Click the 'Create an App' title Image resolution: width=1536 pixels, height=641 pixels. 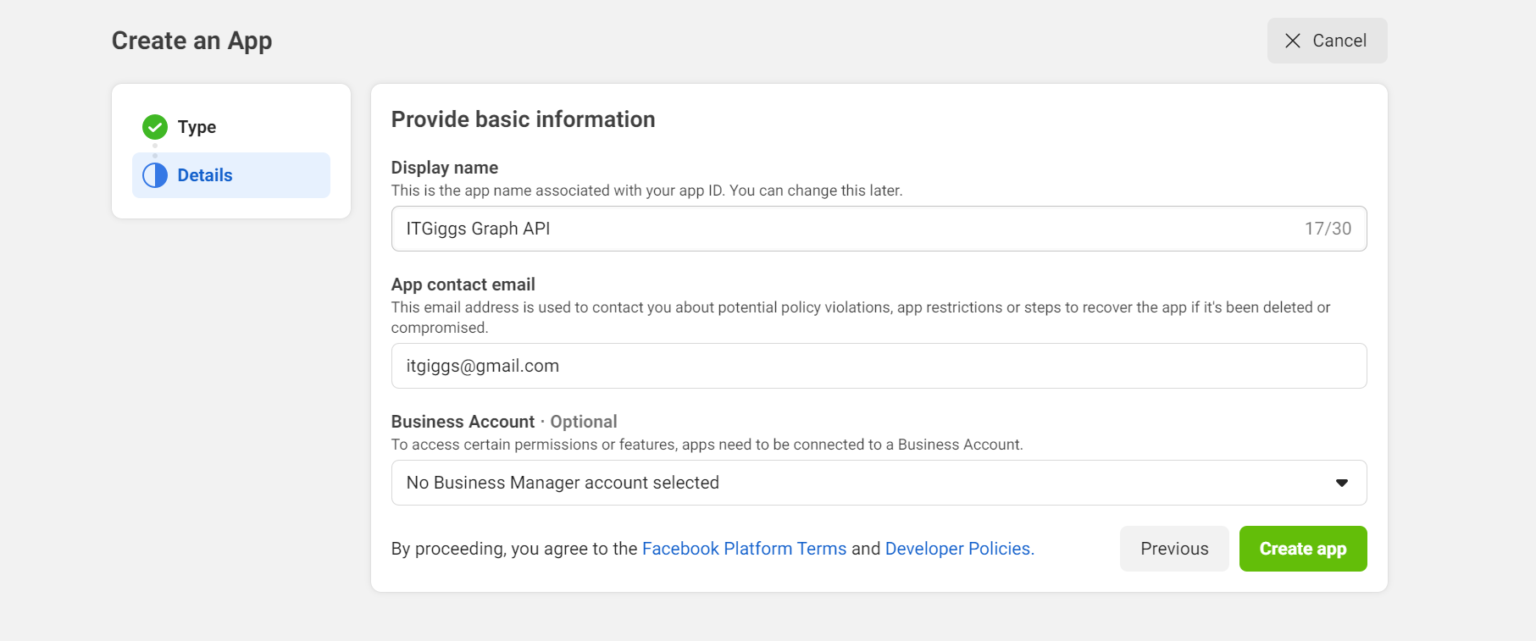click(192, 40)
